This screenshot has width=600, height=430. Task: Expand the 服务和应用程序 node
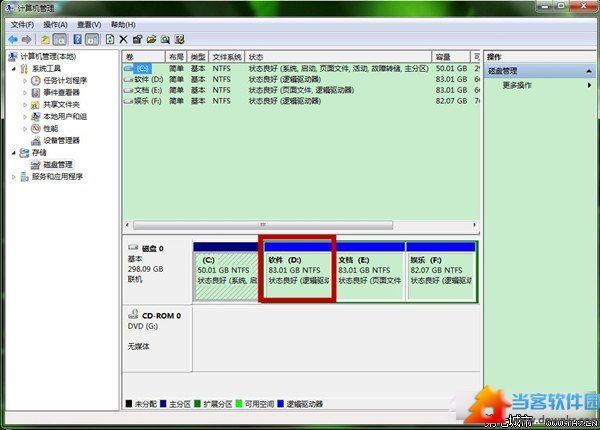(x=14, y=177)
